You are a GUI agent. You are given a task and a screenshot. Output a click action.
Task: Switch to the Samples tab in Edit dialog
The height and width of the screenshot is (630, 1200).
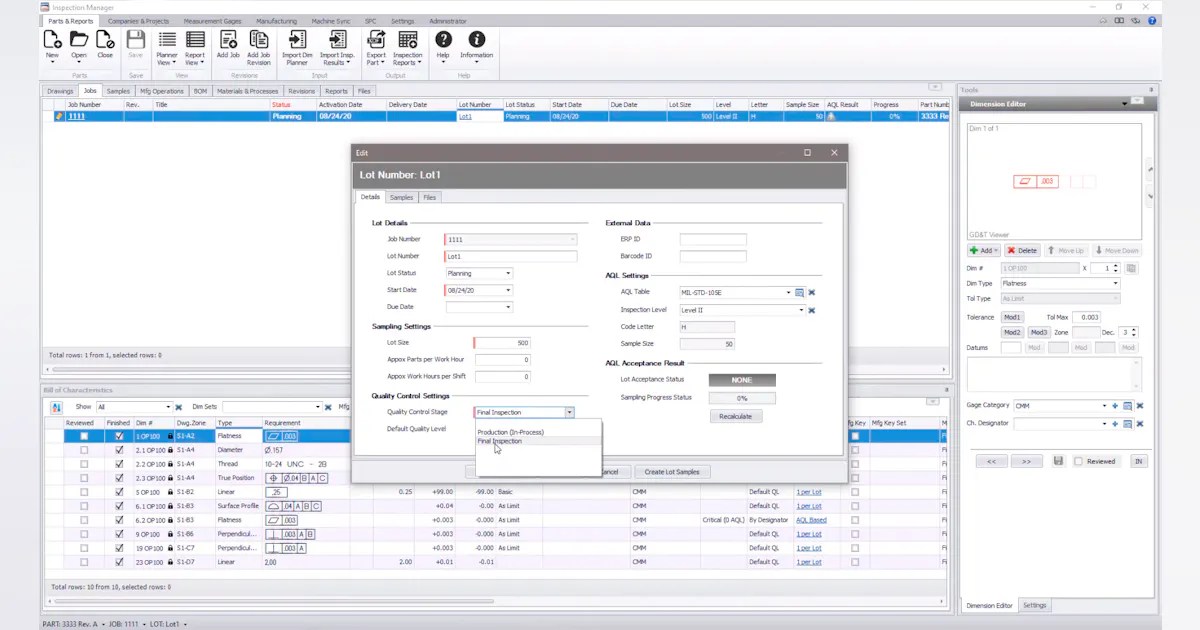pos(401,197)
